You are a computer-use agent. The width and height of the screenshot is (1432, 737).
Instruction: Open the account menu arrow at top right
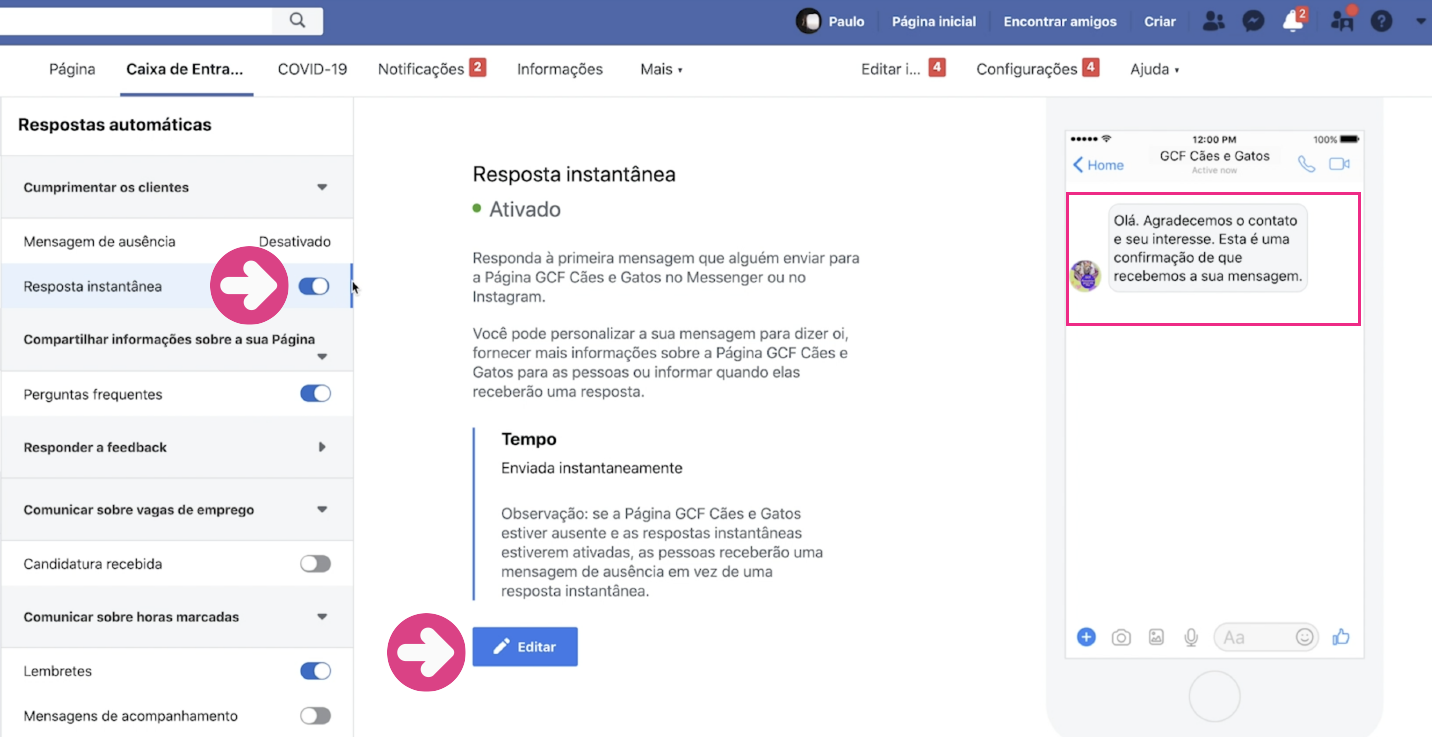click(x=1421, y=20)
